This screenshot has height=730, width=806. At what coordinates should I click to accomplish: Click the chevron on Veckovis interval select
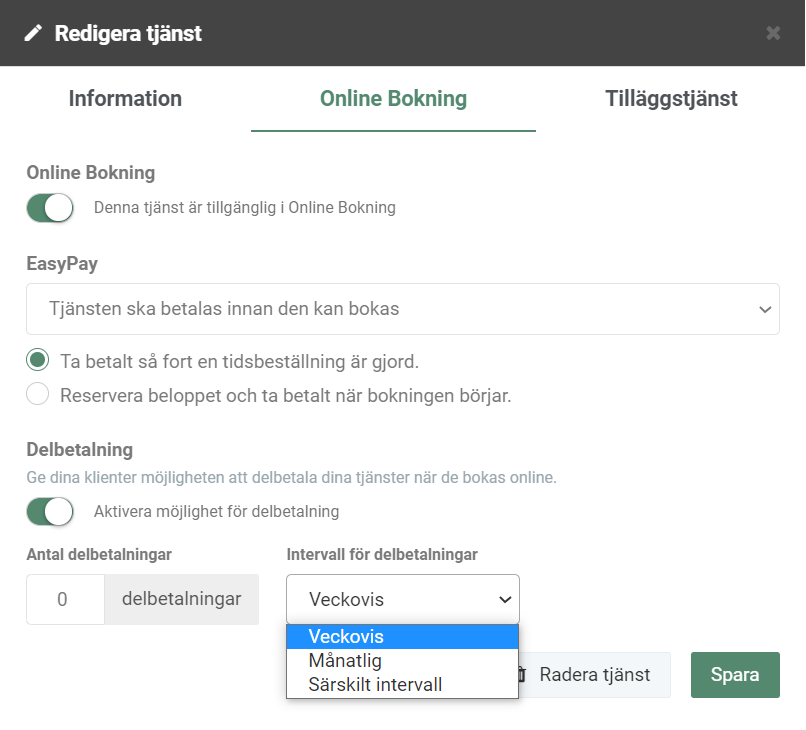pos(505,599)
